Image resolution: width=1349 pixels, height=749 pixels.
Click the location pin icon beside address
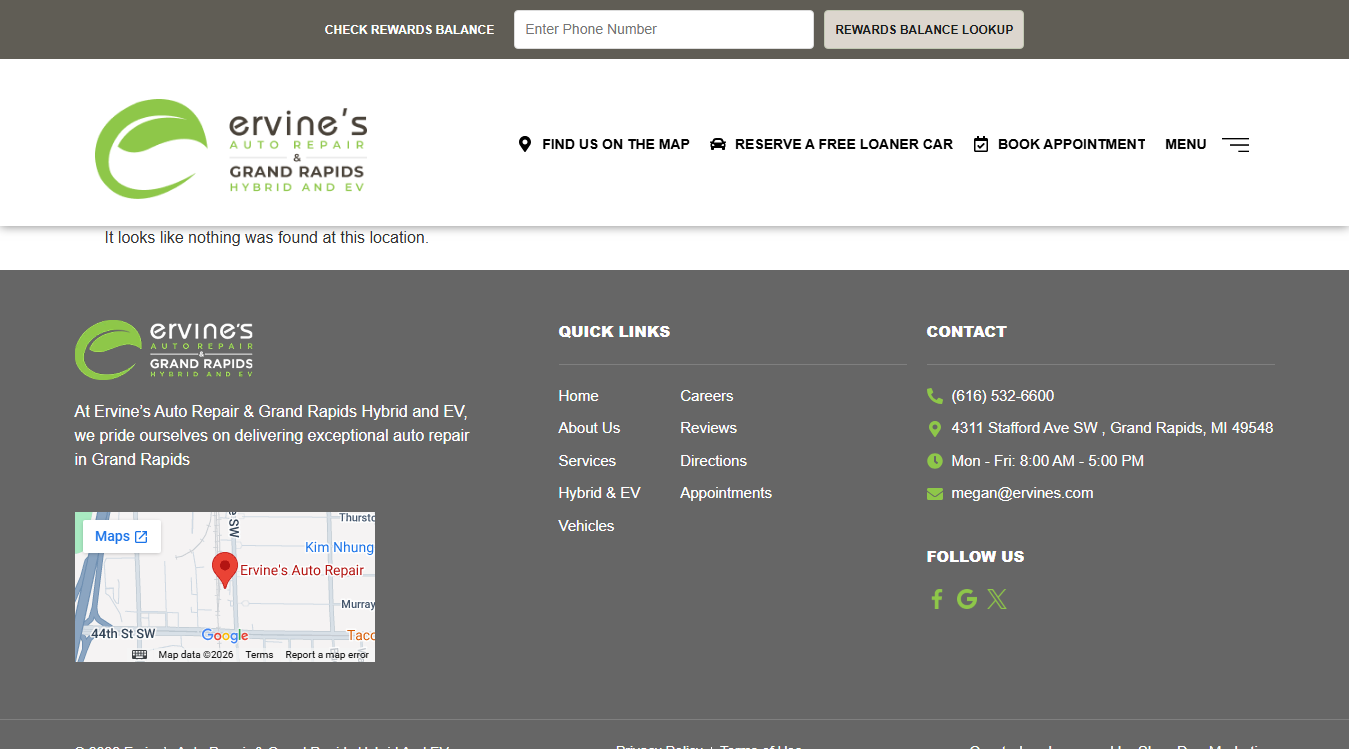coord(935,428)
